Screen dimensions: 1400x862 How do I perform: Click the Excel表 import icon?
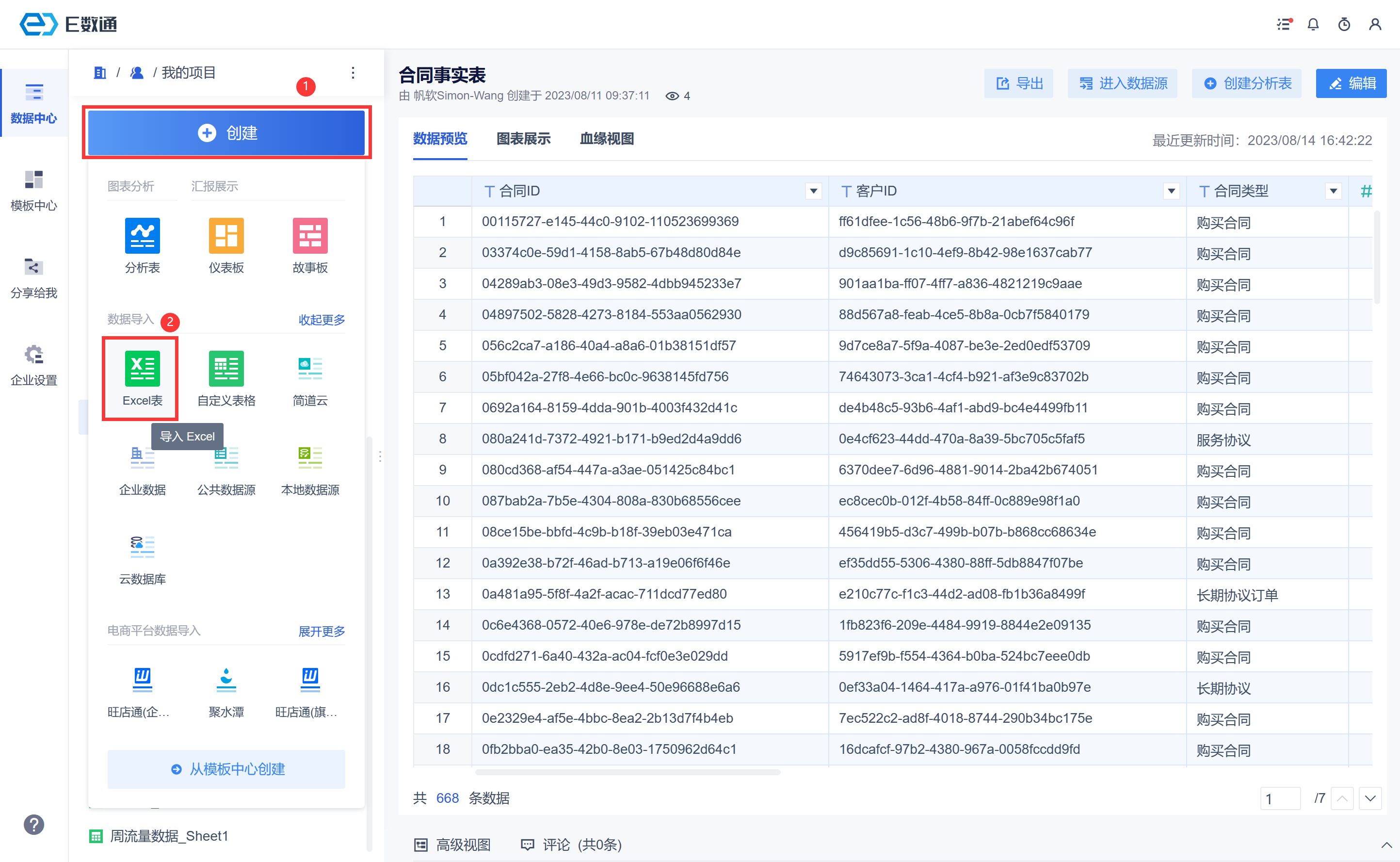(142, 369)
